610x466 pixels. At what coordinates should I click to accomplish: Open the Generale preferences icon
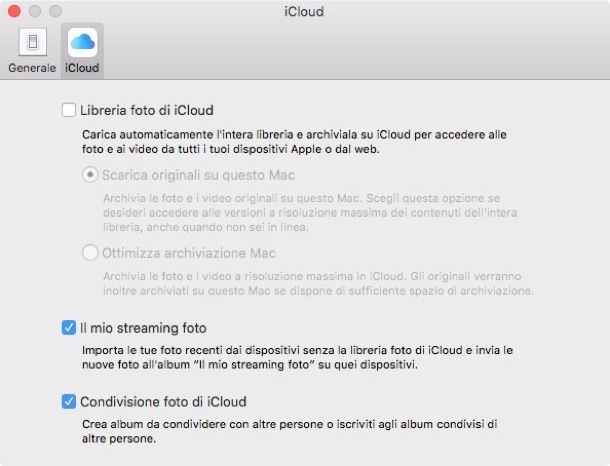click(x=31, y=43)
